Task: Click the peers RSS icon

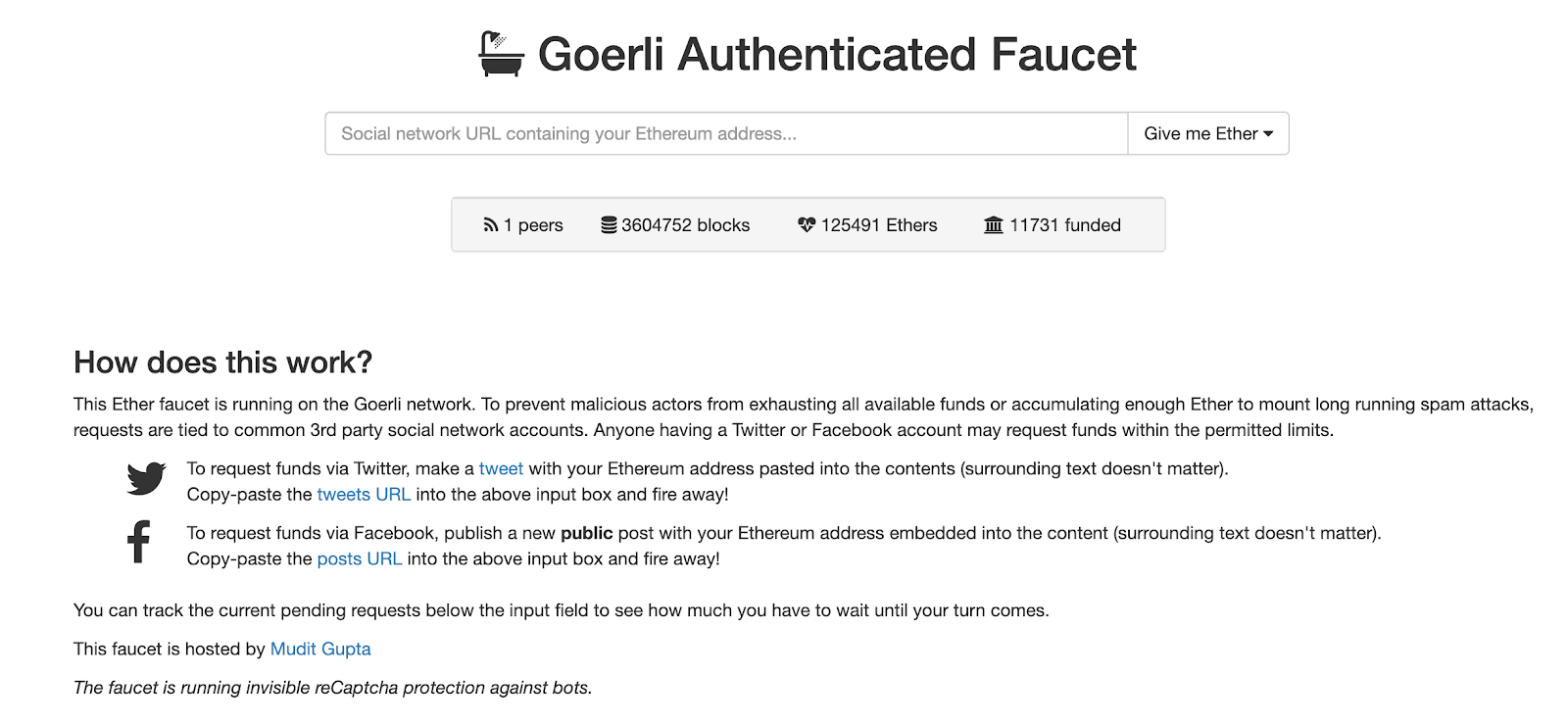Action: (x=491, y=225)
